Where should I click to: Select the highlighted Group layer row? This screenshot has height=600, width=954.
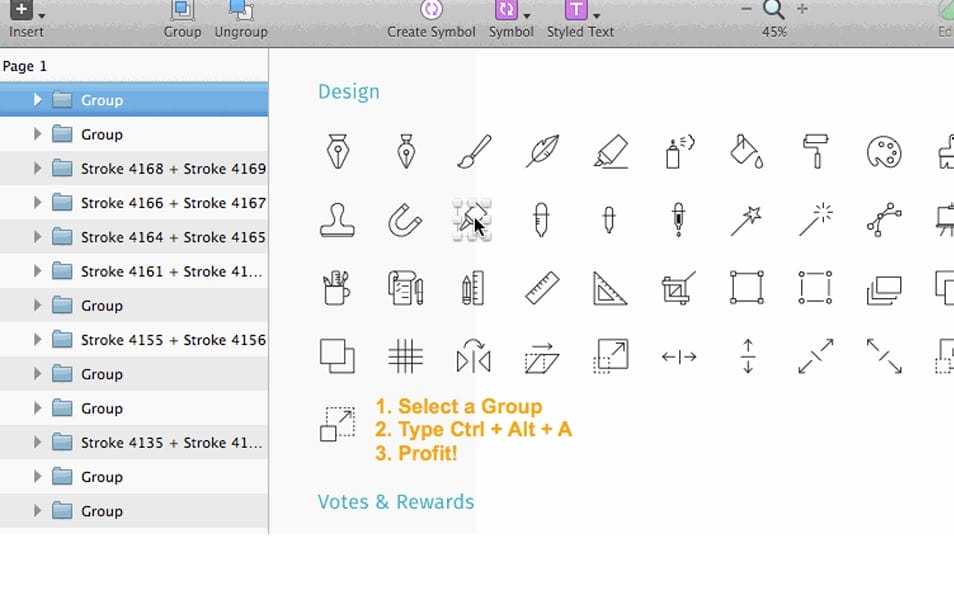[134, 99]
